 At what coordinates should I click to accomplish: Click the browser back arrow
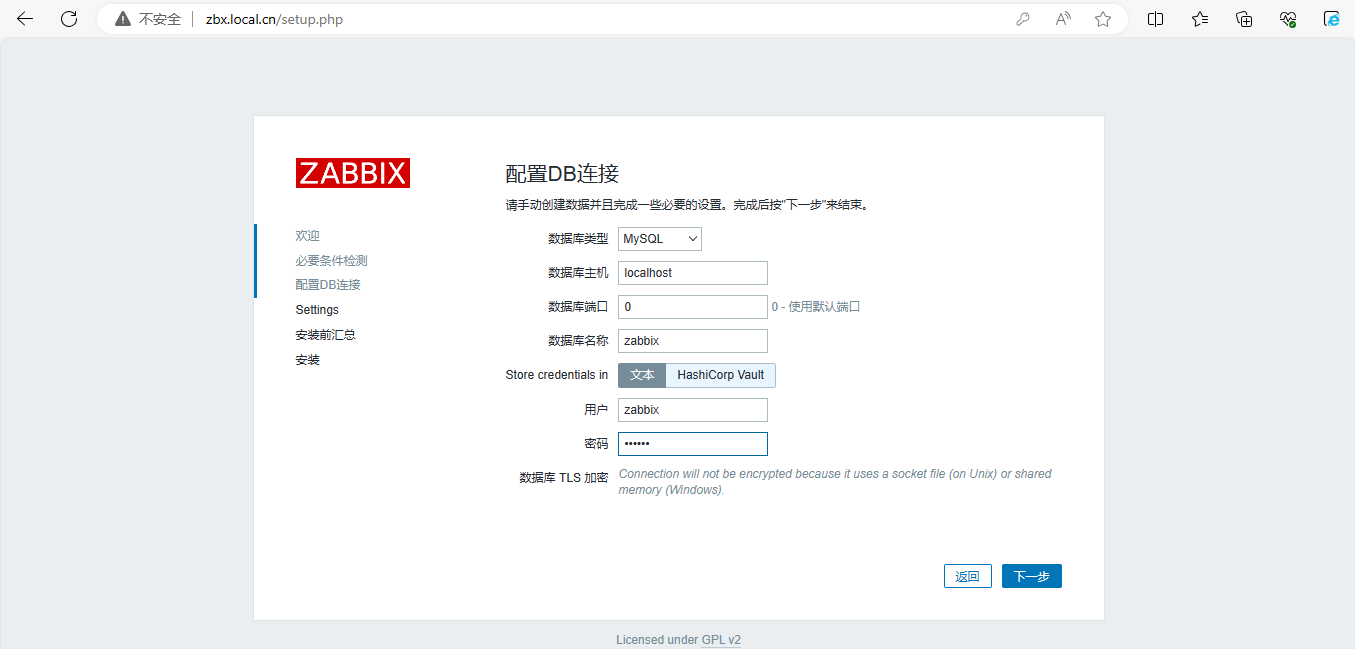(25, 19)
